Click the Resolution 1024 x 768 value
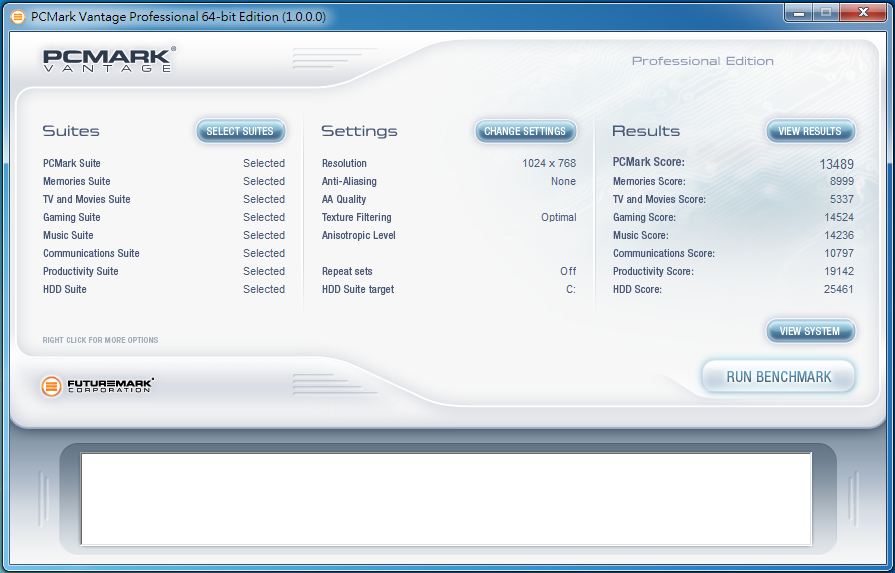The image size is (895, 573). pyautogui.click(x=549, y=163)
